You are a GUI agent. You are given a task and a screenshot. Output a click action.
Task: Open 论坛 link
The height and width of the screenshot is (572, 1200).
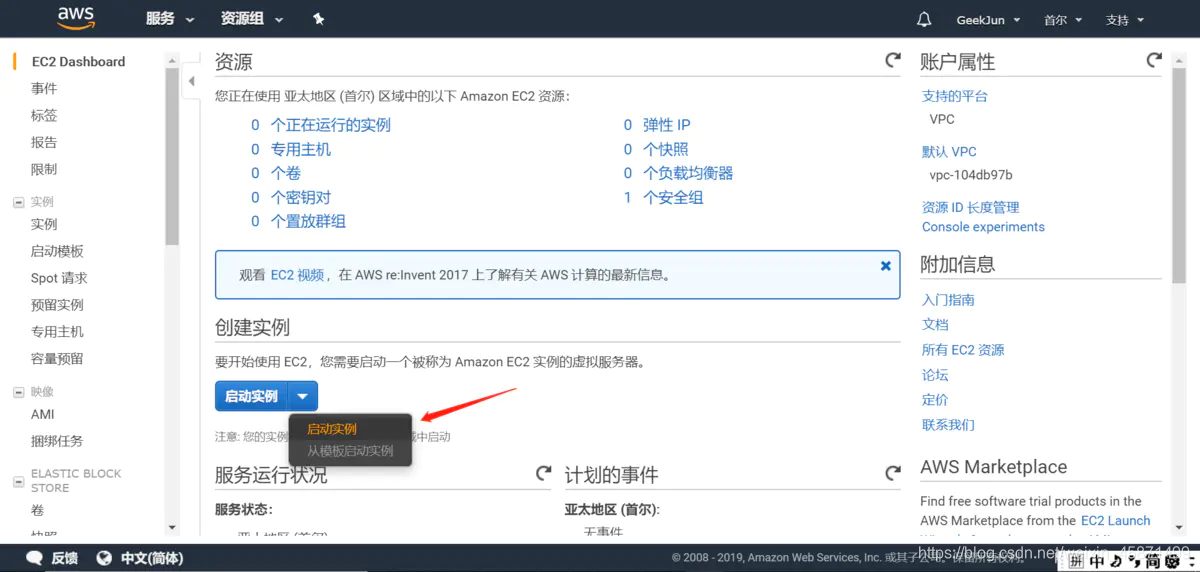pyautogui.click(x=935, y=375)
